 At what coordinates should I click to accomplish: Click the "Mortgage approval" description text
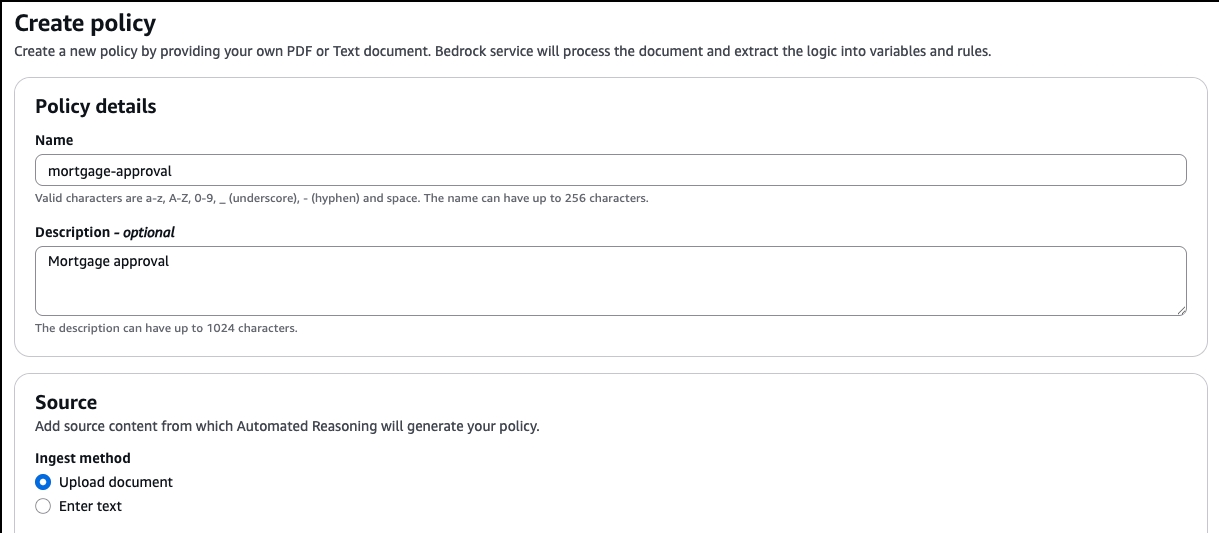[x=109, y=261]
